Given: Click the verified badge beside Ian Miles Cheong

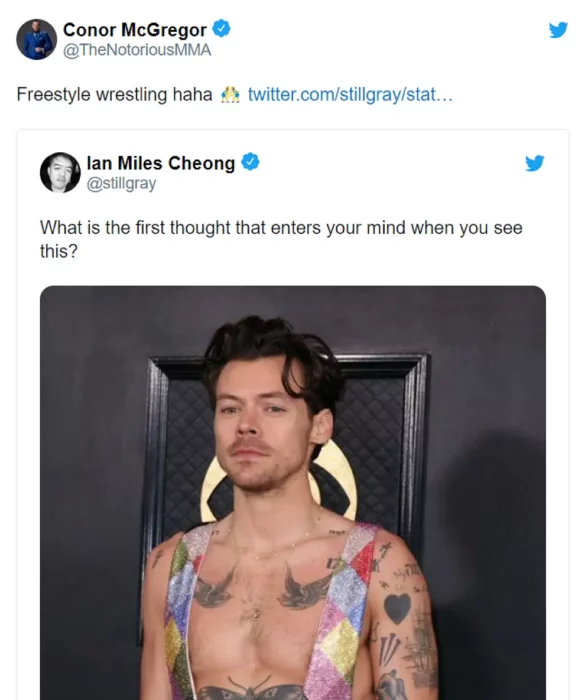Looking at the screenshot, I should point(251,162).
